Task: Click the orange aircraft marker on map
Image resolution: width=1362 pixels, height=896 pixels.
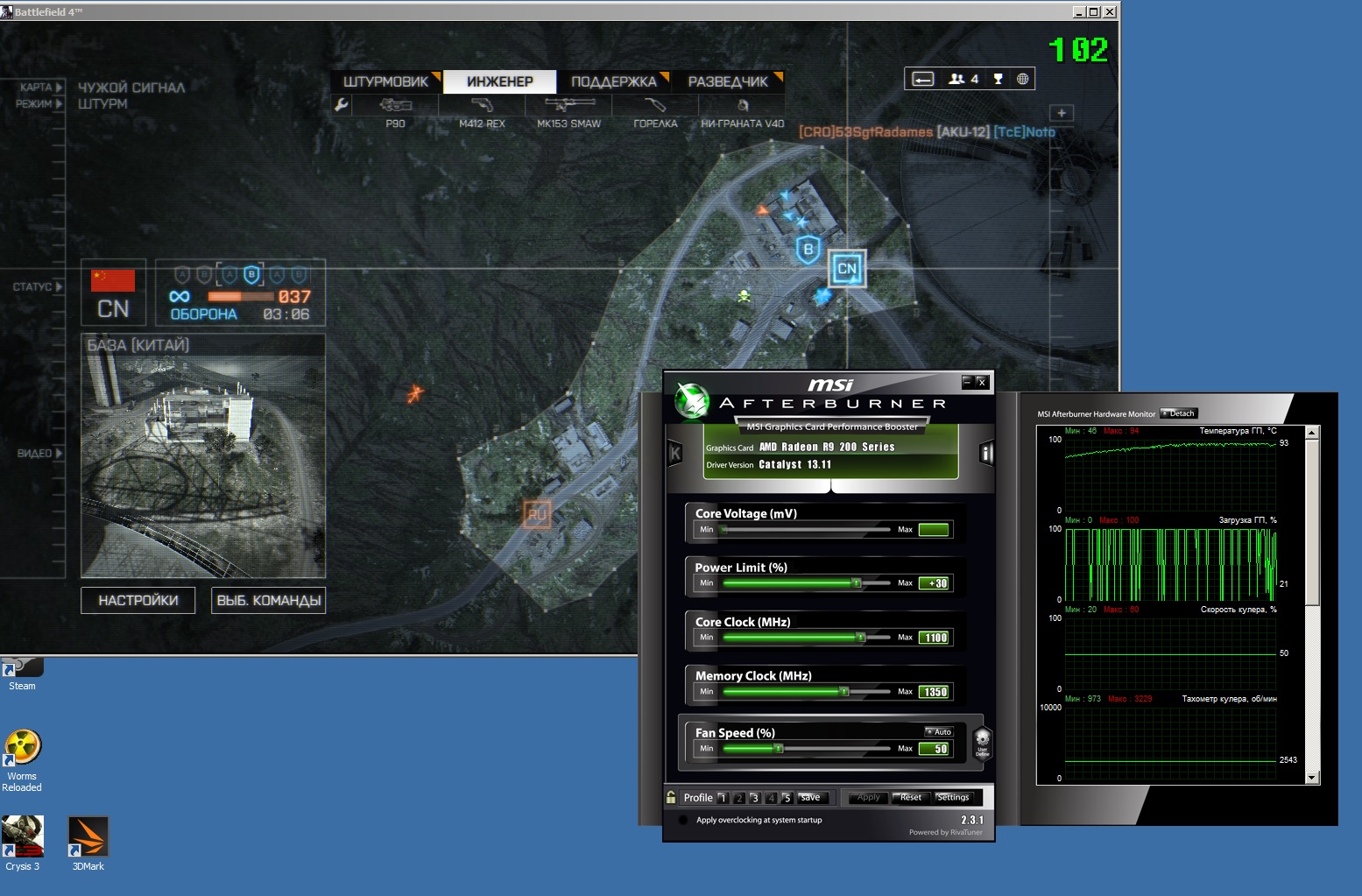Action: point(414,394)
